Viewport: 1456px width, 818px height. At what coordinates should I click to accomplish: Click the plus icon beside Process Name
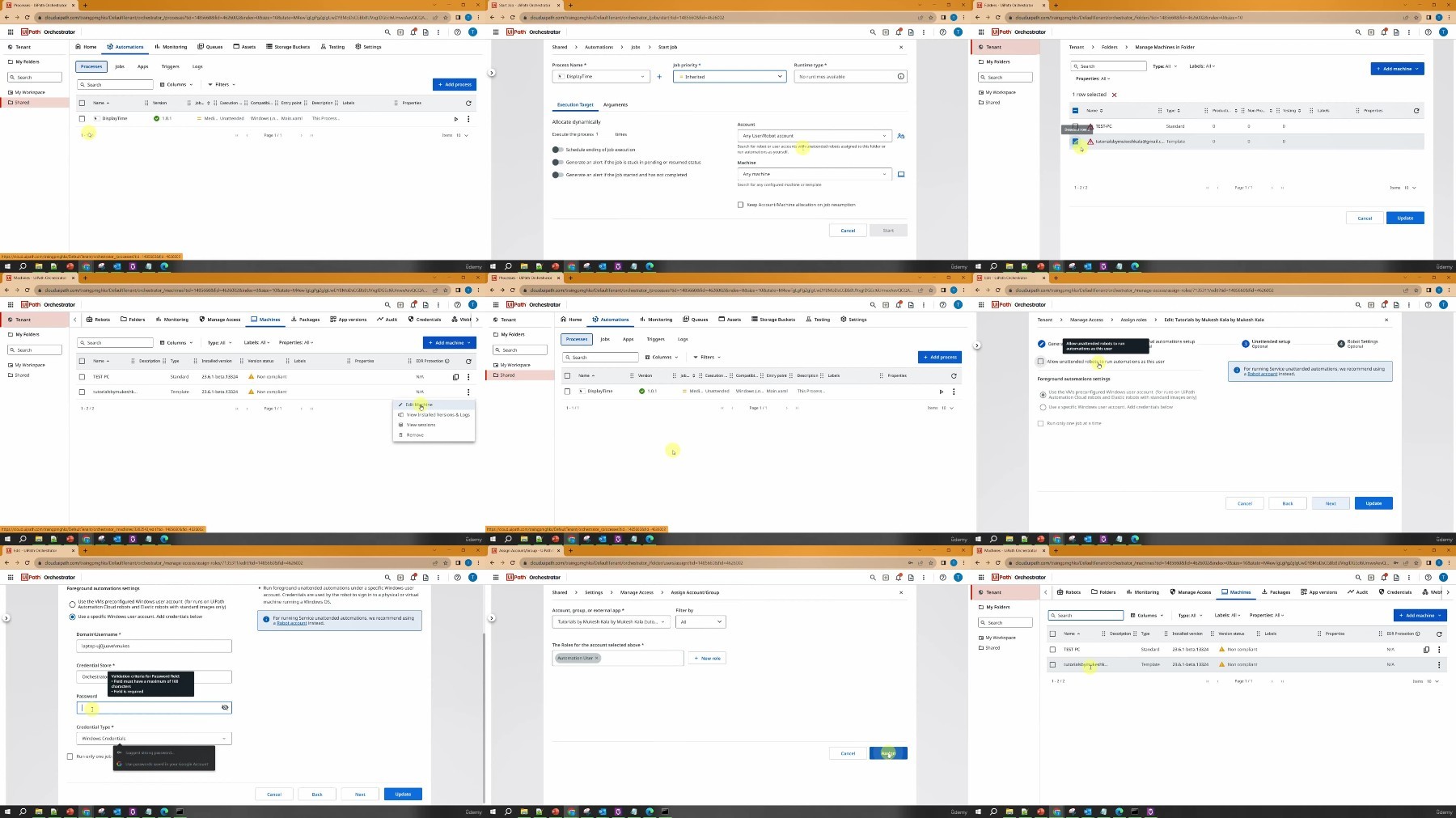pos(659,77)
